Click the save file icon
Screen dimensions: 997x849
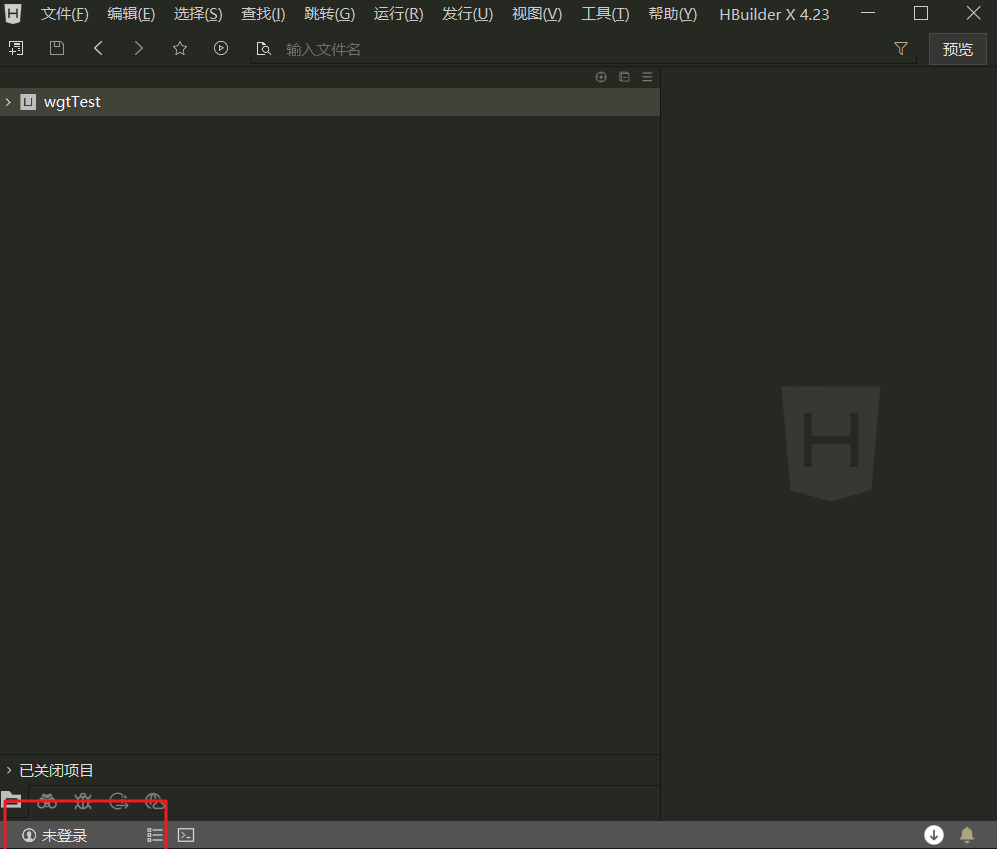point(57,48)
